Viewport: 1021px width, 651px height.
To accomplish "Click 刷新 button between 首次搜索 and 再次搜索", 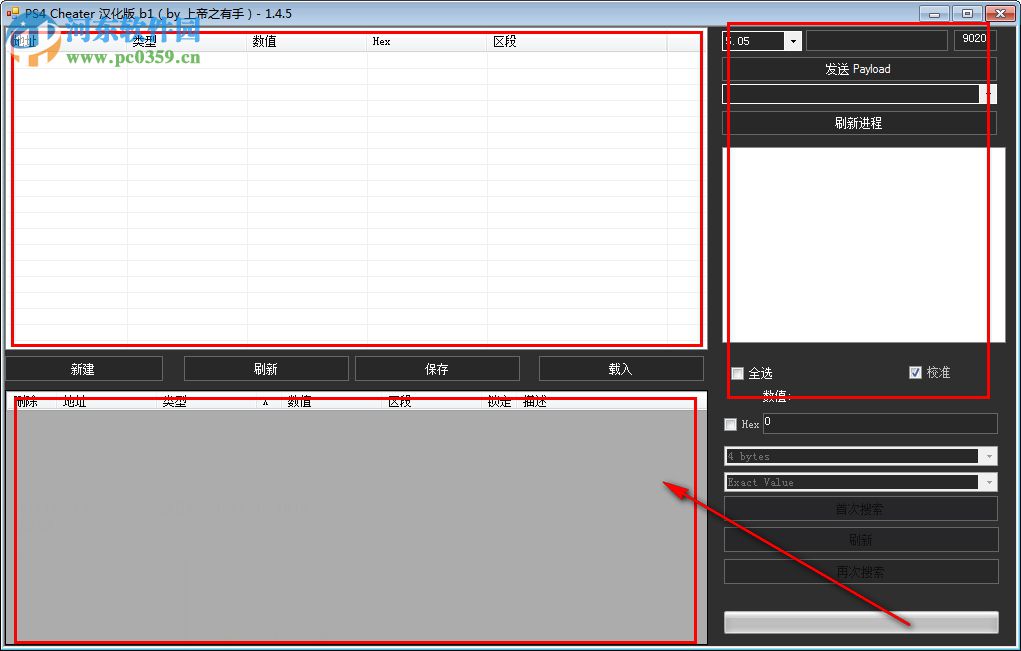I will pyautogui.click(x=861, y=540).
